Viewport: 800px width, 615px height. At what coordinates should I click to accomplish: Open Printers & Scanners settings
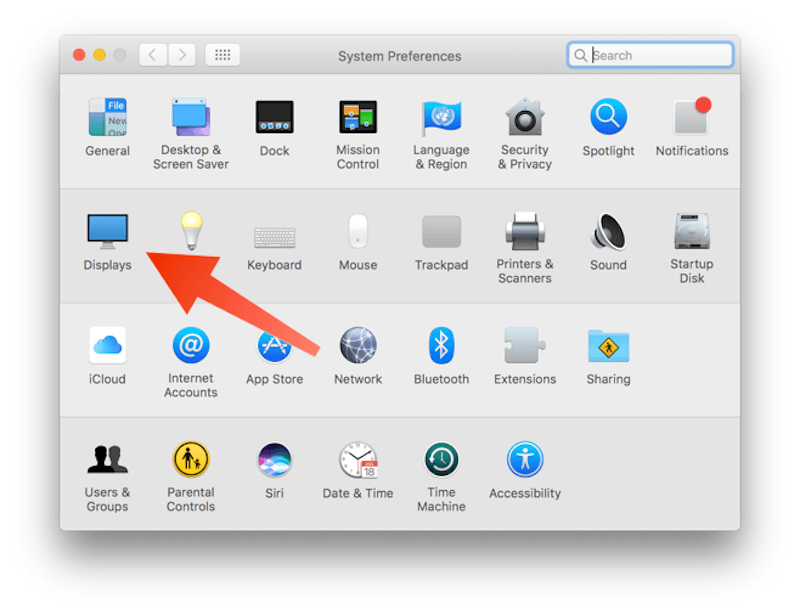point(524,231)
